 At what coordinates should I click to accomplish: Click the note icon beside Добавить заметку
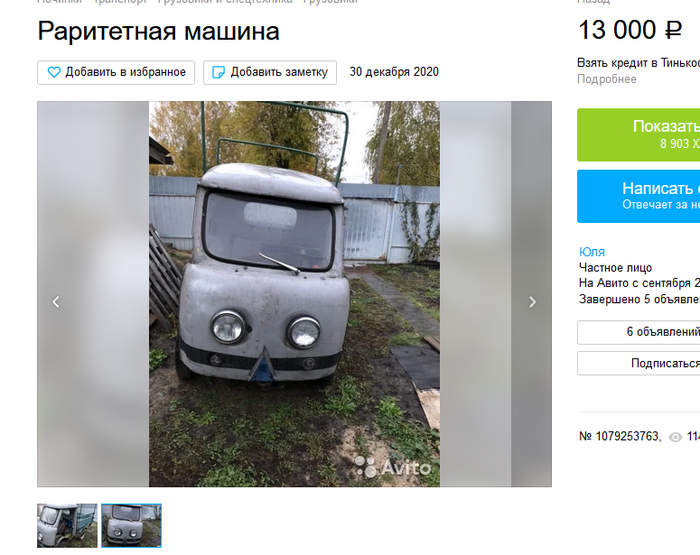click(x=218, y=72)
